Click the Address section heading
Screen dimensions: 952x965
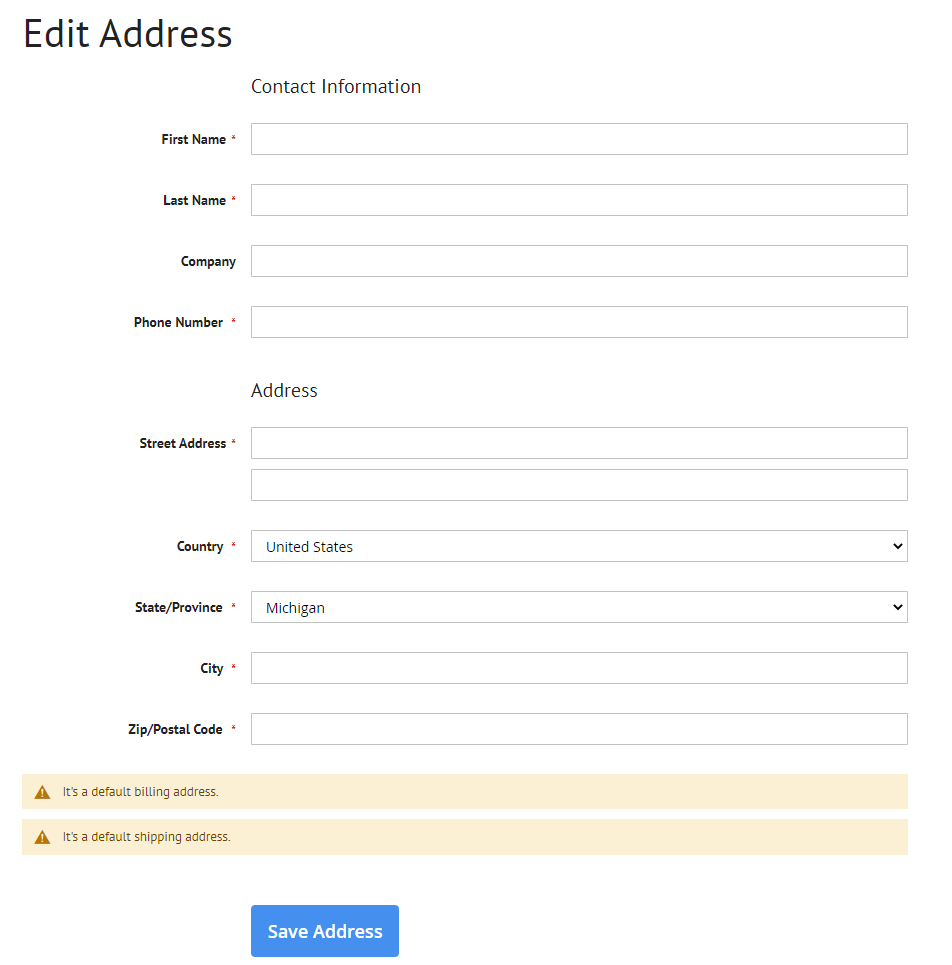(x=284, y=390)
